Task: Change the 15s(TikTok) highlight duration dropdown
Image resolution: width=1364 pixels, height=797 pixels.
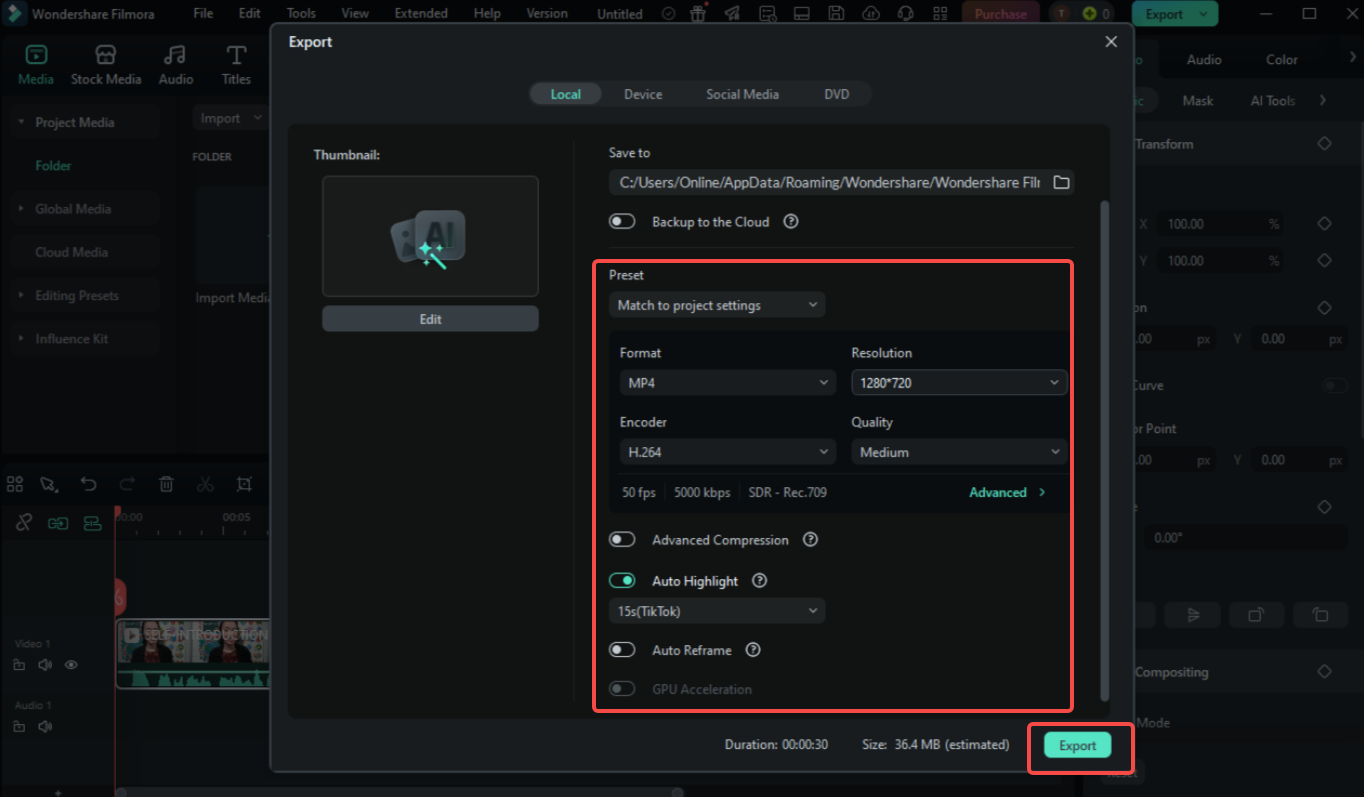Action: point(716,610)
